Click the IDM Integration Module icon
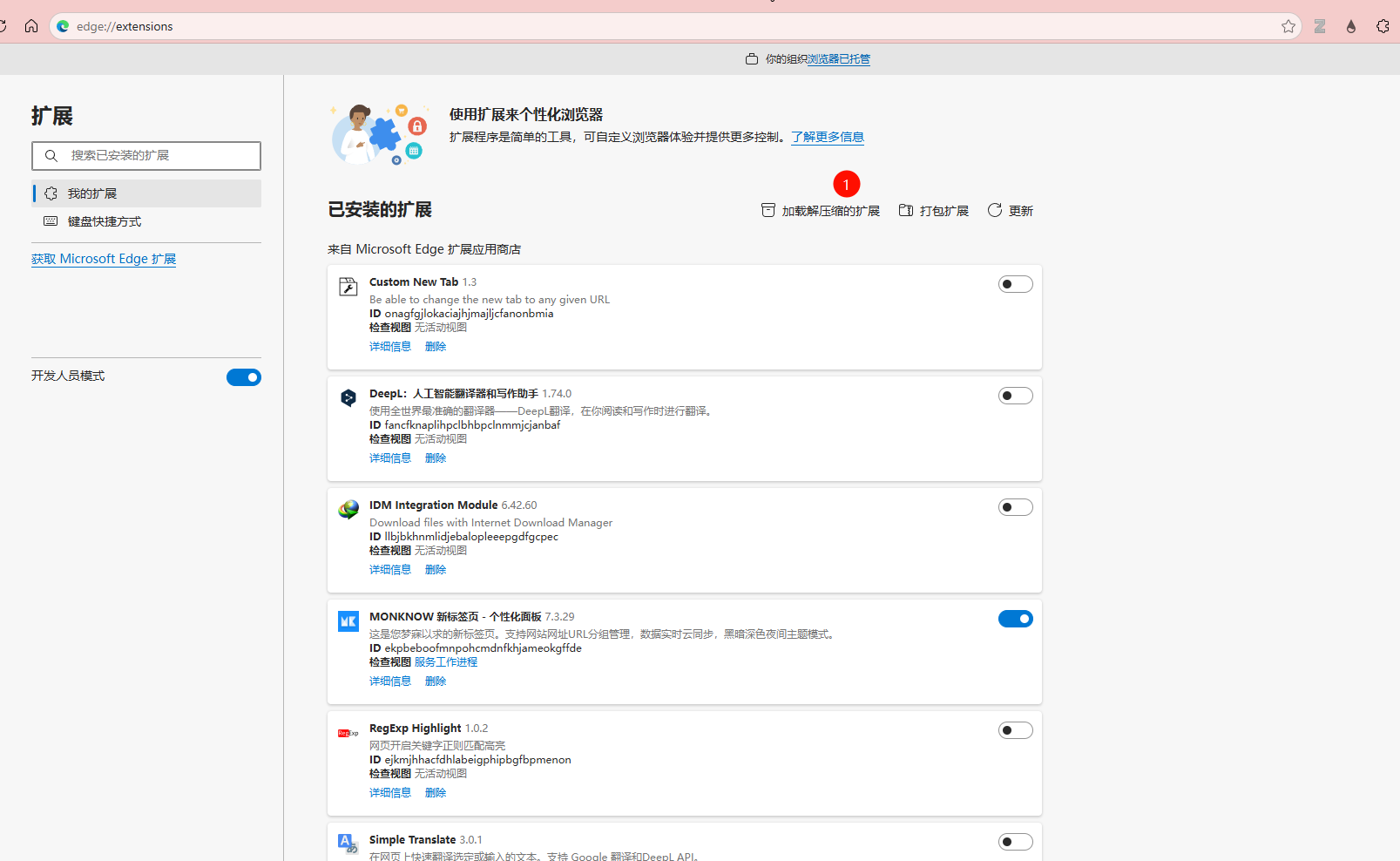 348,510
